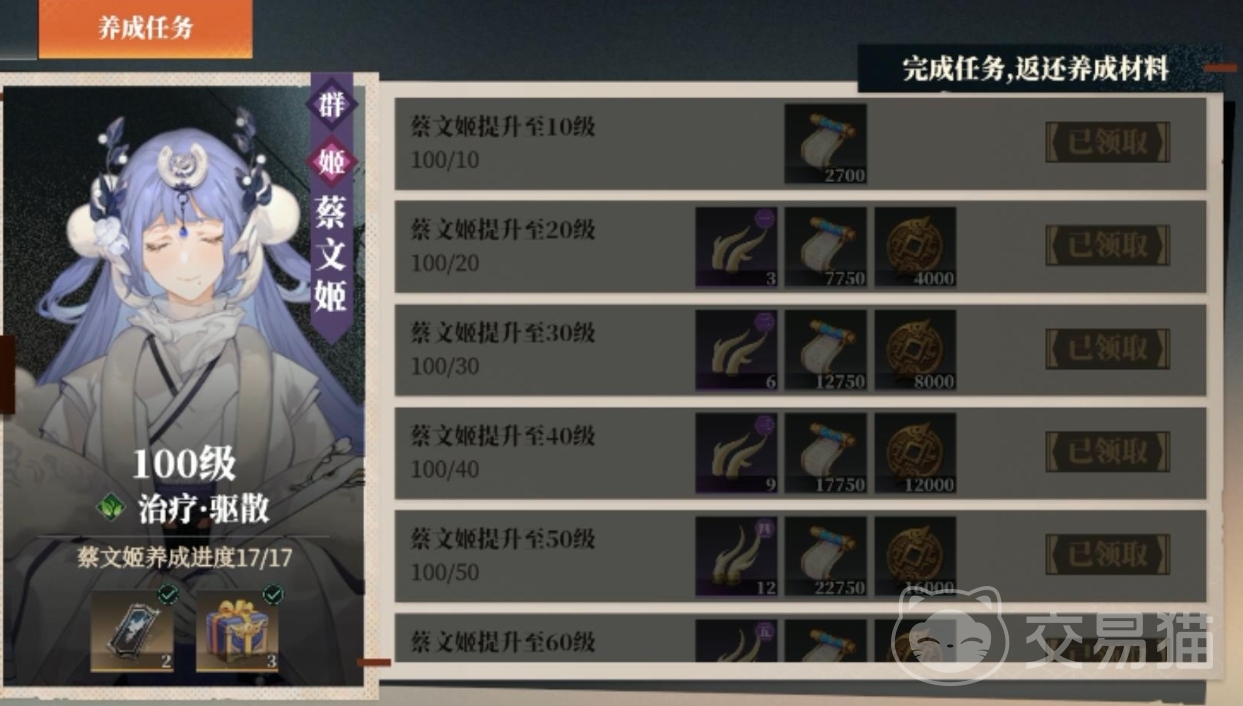Tap the scroll reward icon for level 10
Viewport: 1243px width, 706px height.
click(825, 144)
